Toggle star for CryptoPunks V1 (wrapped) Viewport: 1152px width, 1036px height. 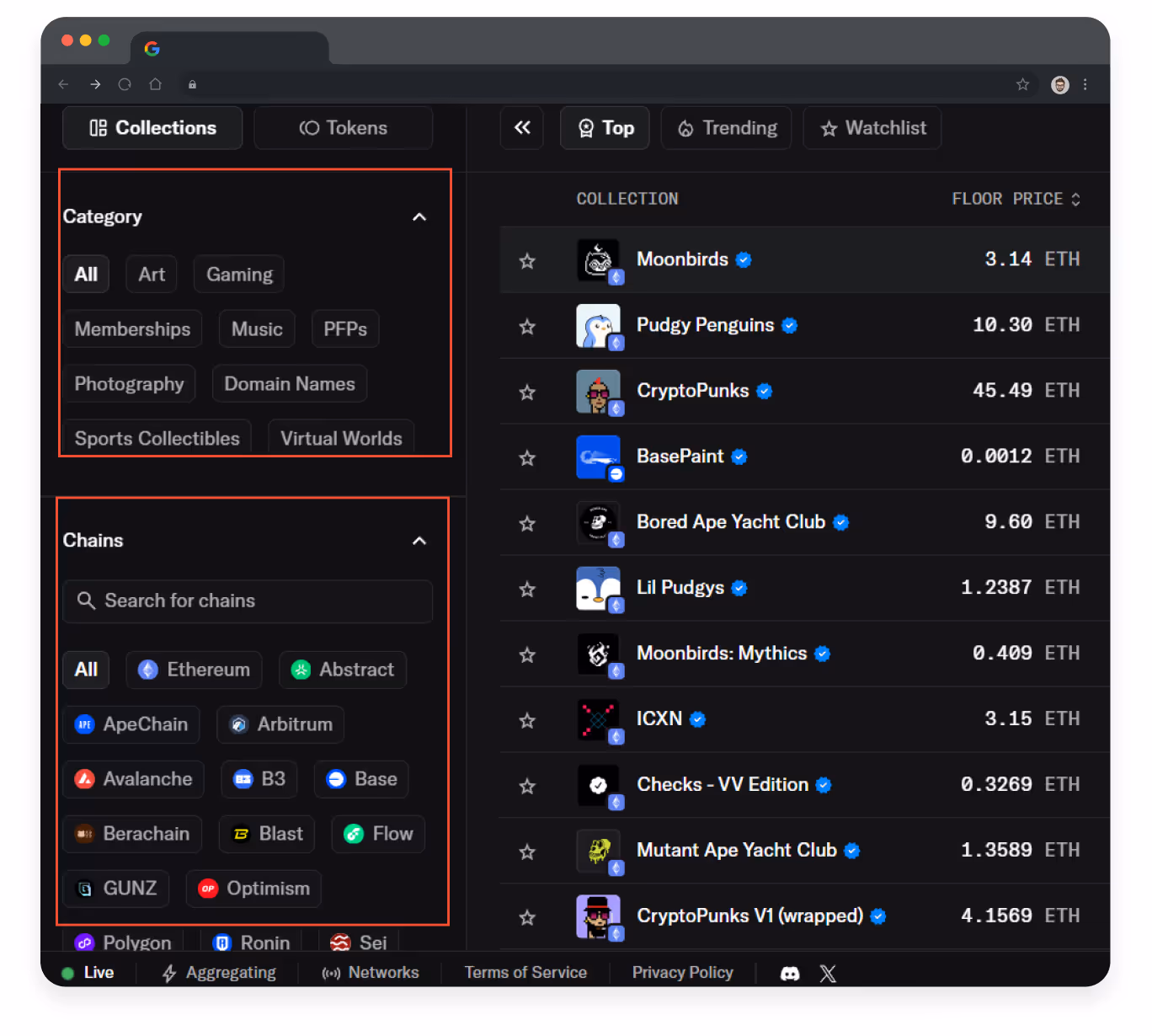[527, 918]
